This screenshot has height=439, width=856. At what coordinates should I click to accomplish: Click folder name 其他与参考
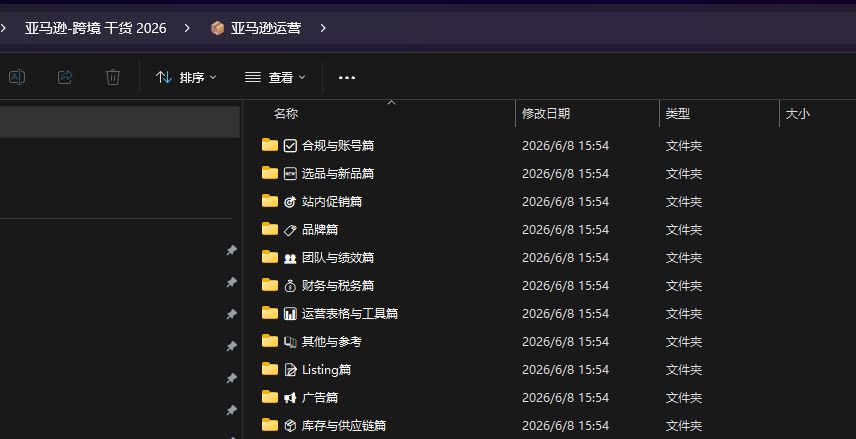tap(331, 341)
